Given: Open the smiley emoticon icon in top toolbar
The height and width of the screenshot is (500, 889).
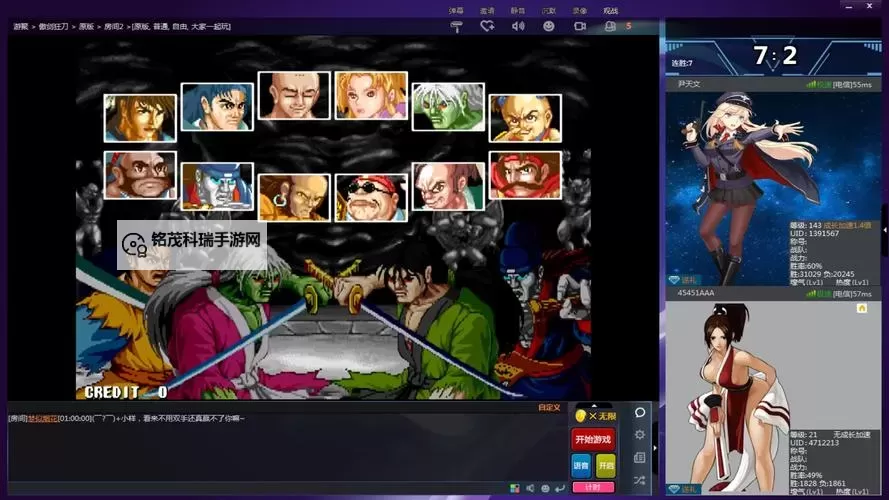Looking at the screenshot, I should click(549, 26).
